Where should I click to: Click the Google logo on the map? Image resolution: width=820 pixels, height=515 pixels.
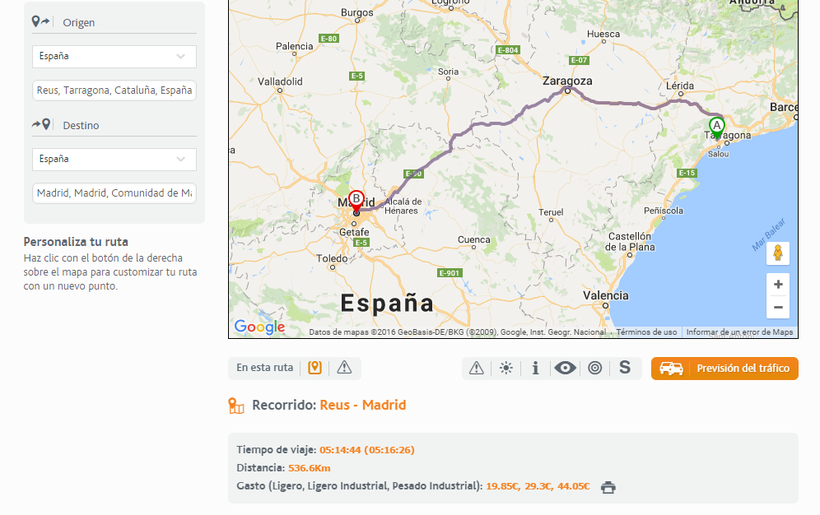259,327
